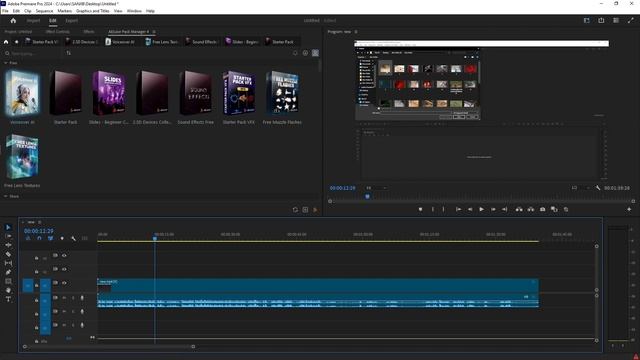The width and height of the screenshot is (640, 360).
Task: Select the Razor tool
Action: click(8, 254)
